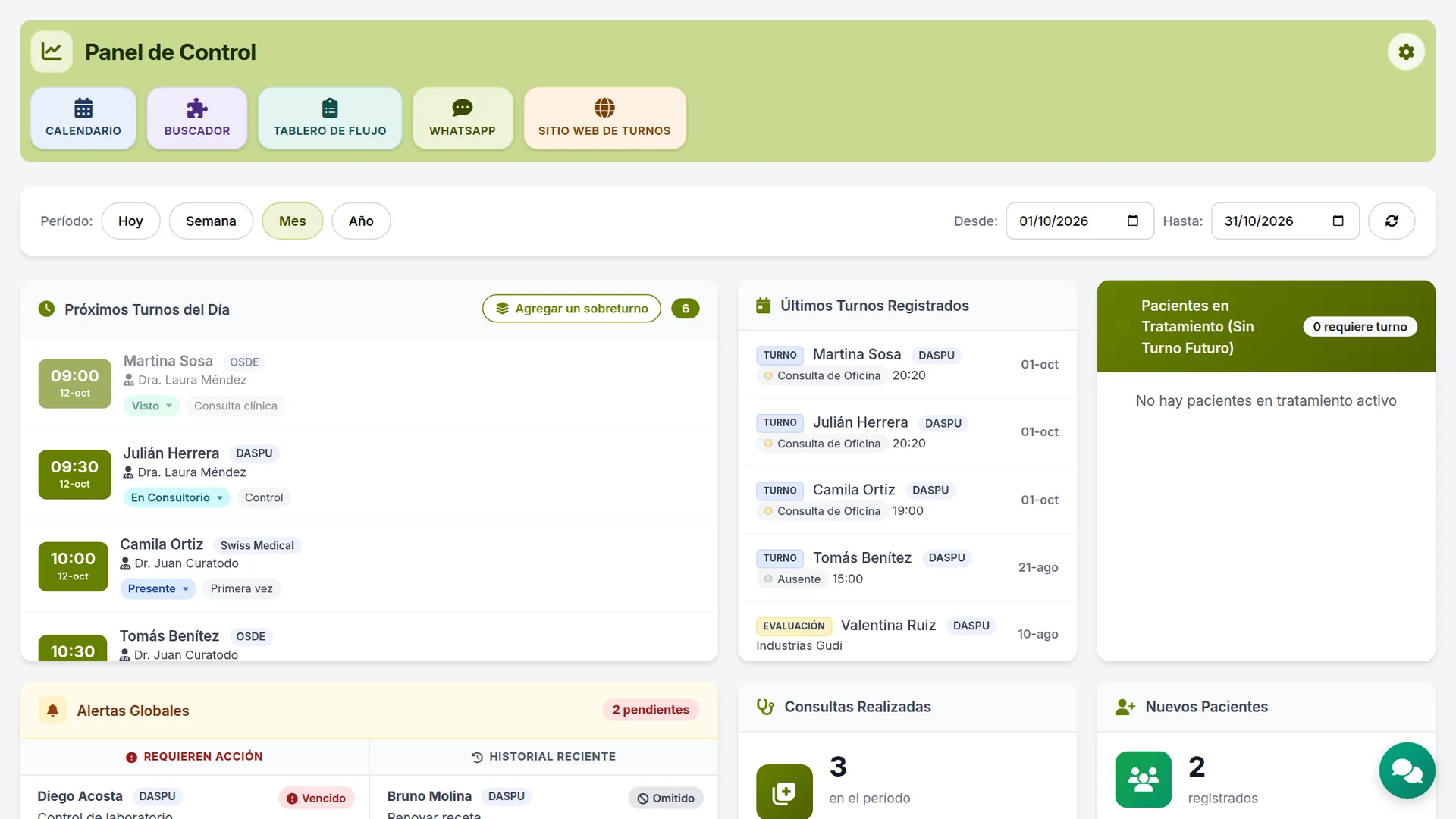Open Julián Herrera's En Consultorio status dropdown
This screenshot has width=1456, height=819.
(177, 497)
